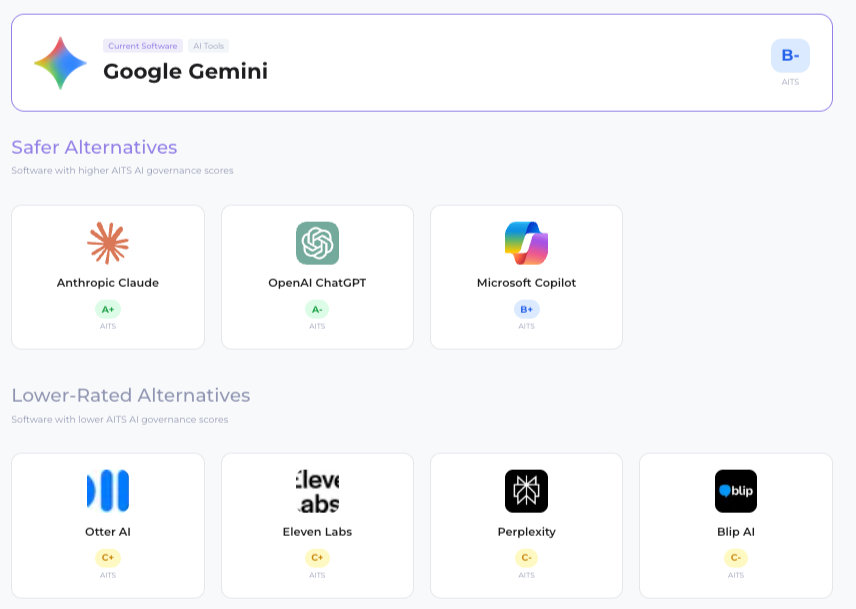Click the Lower-Rated Alternatives heading

[130, 395]
